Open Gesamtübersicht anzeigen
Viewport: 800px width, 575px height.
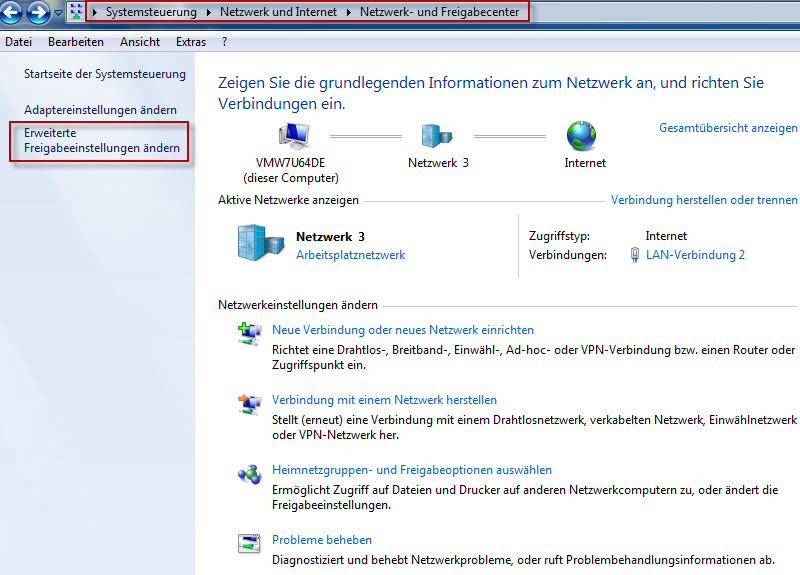pos(728,128)
